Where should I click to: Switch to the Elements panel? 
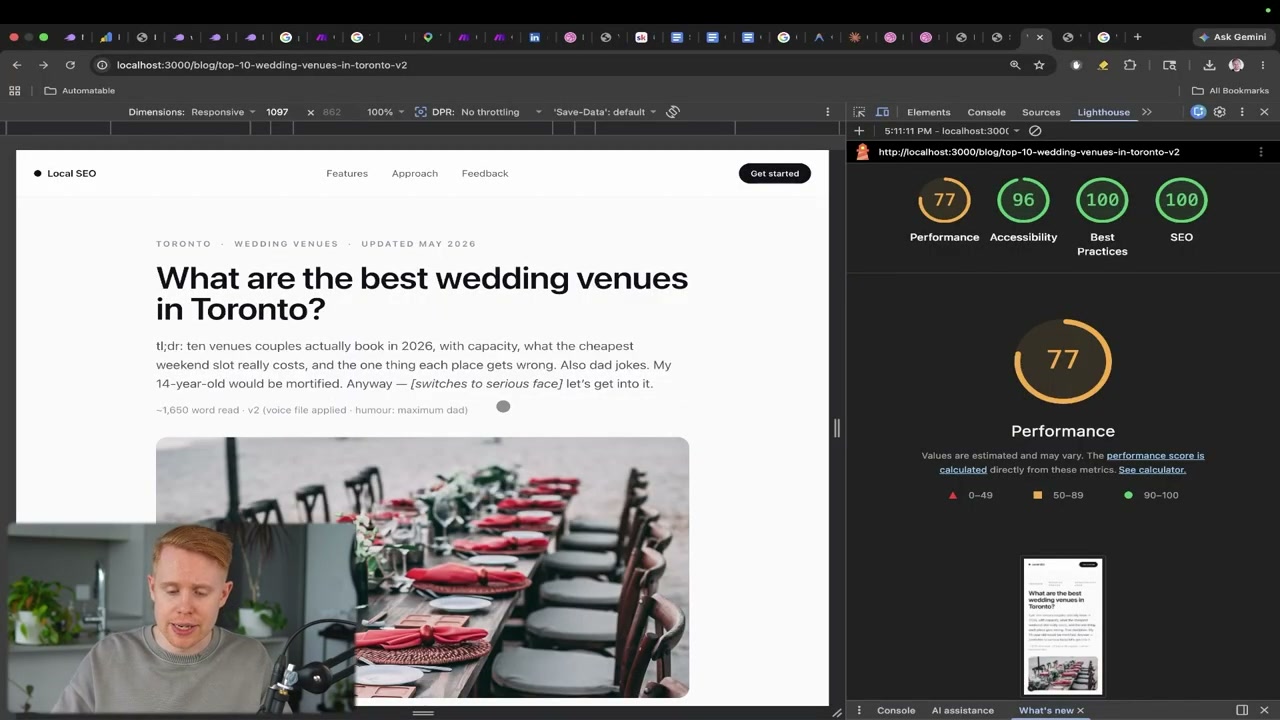coord(929,112)
